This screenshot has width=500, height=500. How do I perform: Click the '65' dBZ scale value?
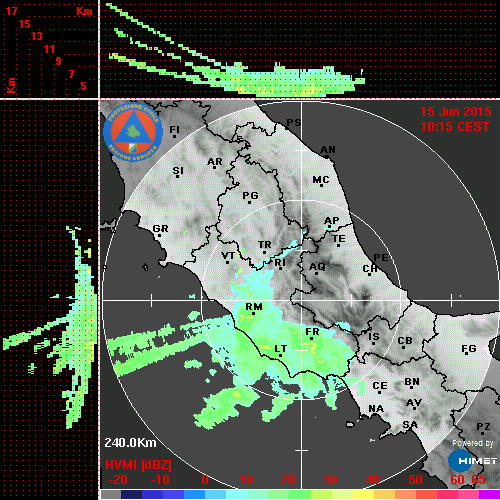[478, 480]
